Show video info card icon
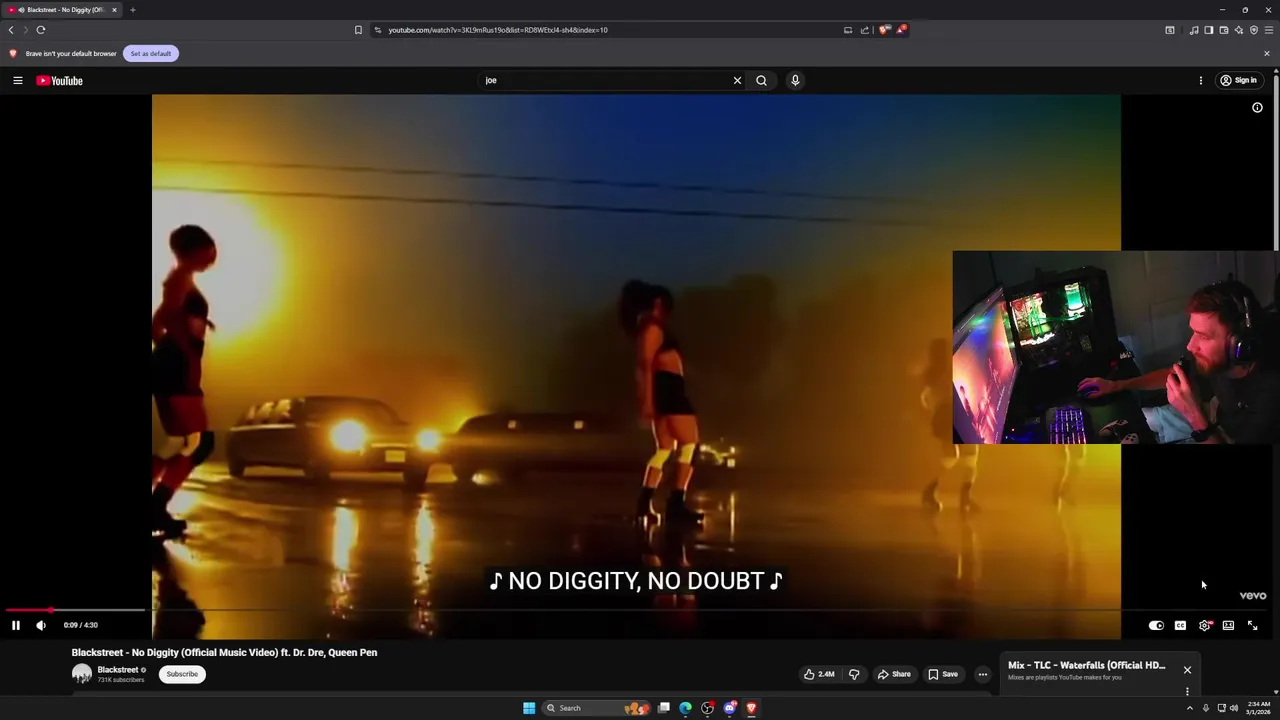 [x=1257, y=107]
